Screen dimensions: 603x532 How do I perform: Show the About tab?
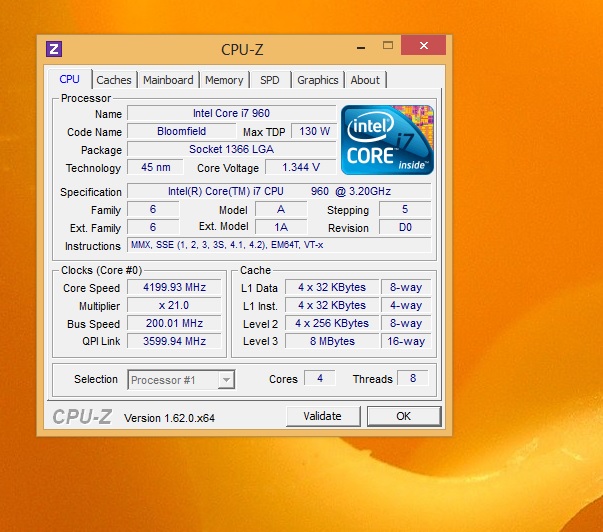click(x=365, y=80)
